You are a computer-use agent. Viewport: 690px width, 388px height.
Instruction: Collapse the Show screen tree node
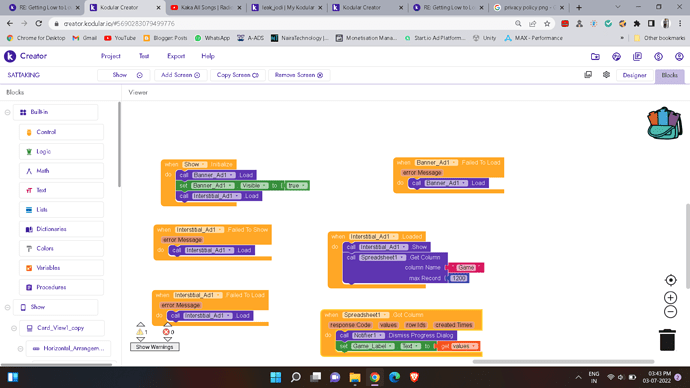point(7,307)
